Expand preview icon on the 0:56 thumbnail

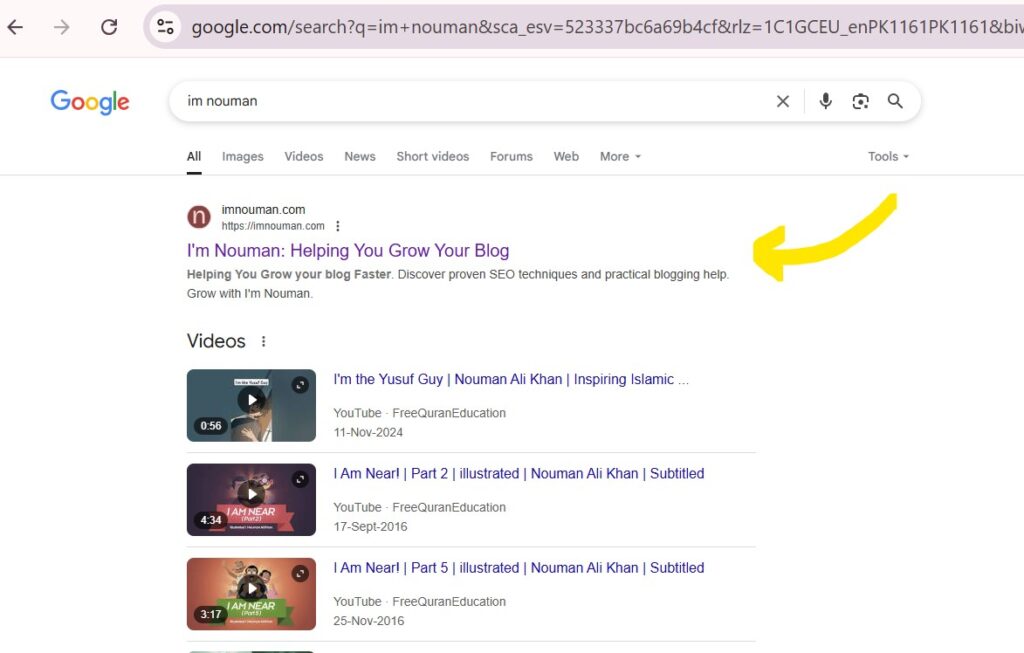click(300, 385)
